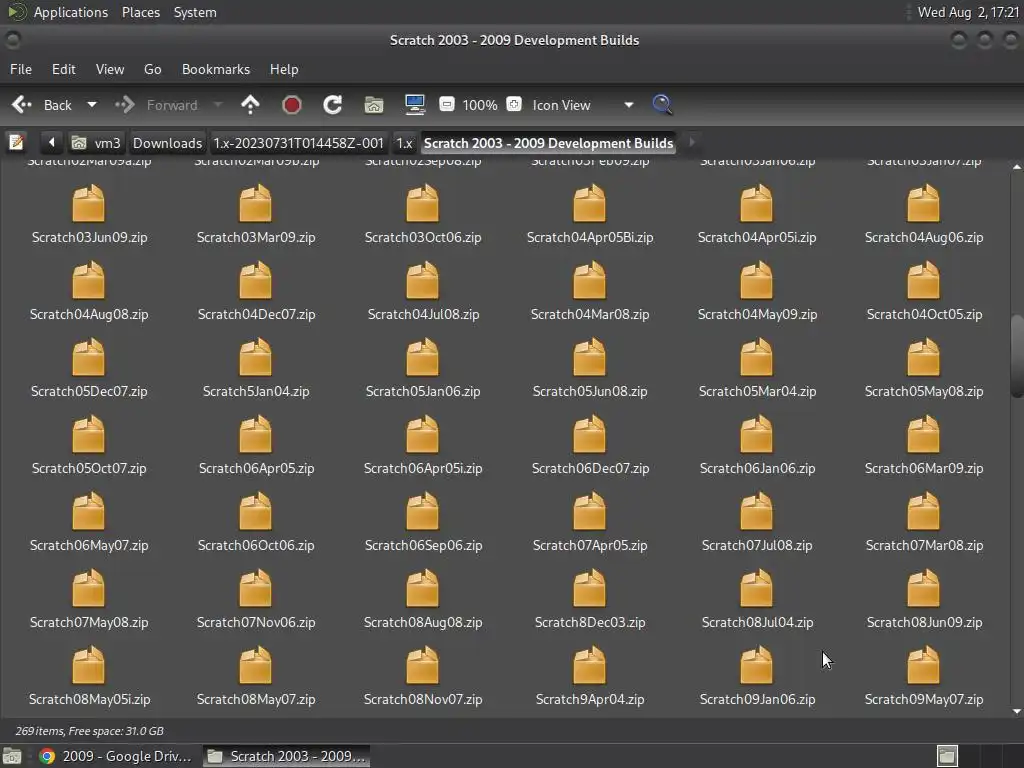
Task: Select Scratch9Apr04.zip archive icon
Action: pos(589,666)
